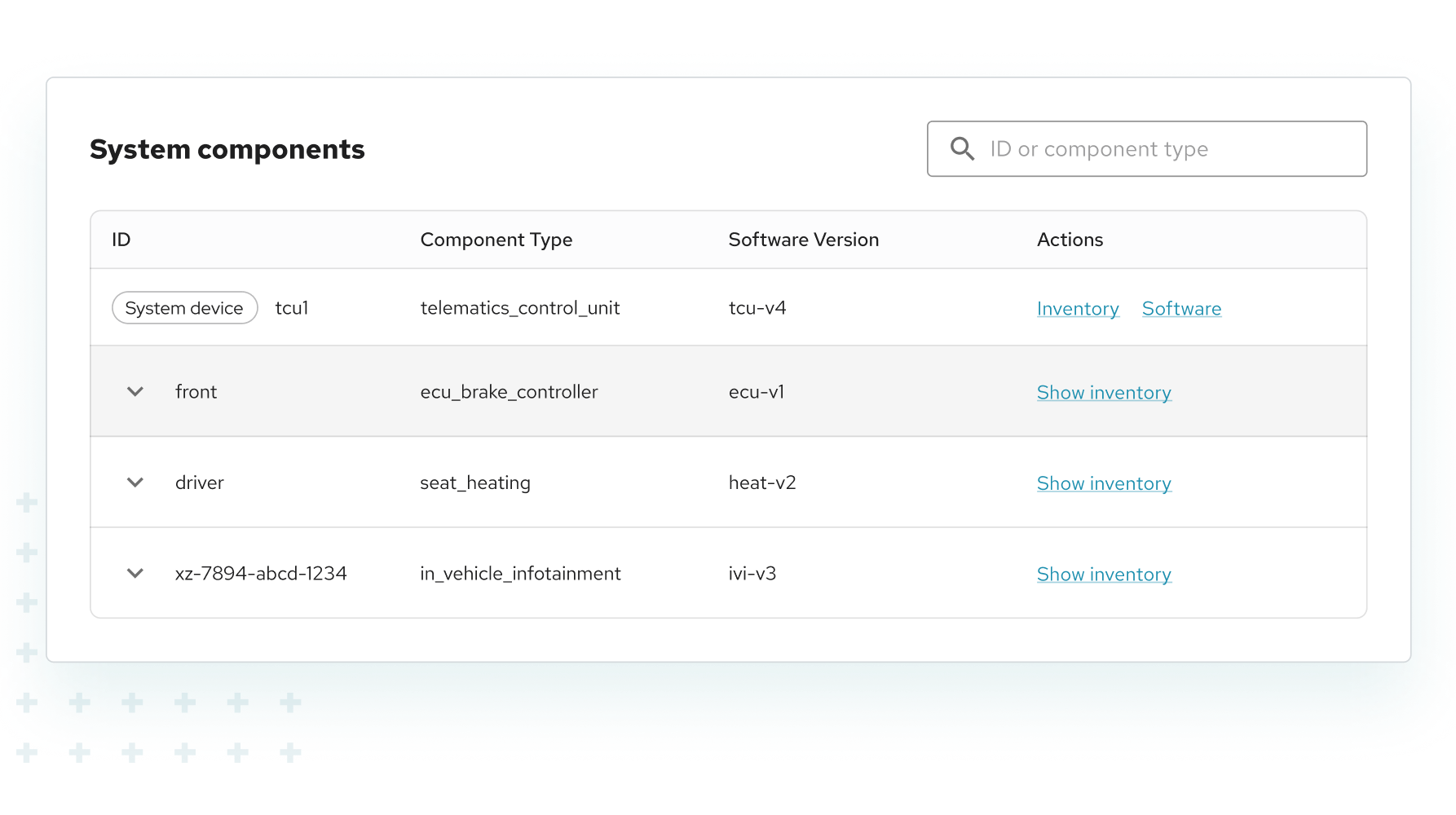The height and width of the screenshot is (815, 1456).
Task: Click the front ID cell
Action: pyautogui.click(x=196, y=392)
